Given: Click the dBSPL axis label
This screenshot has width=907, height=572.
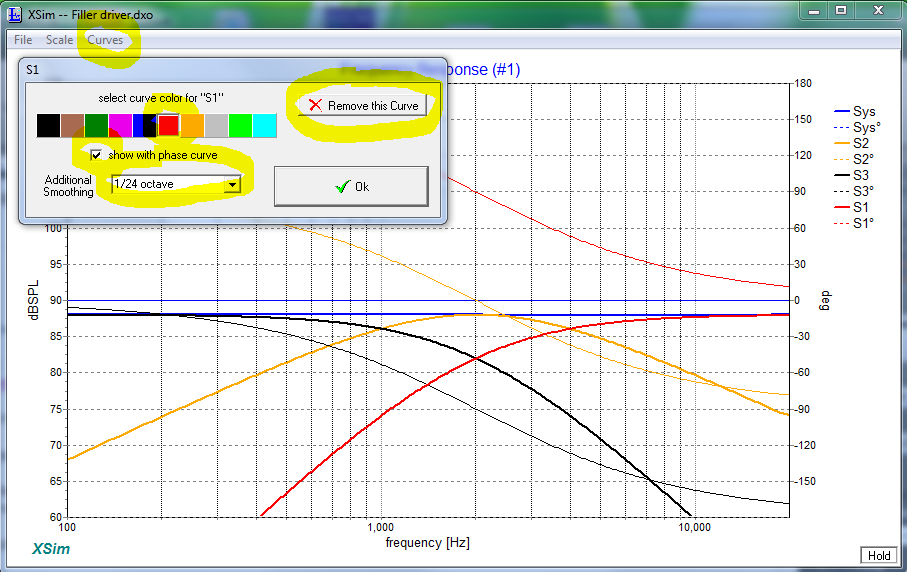Looking at the screenshot, I should pos(34,300).
